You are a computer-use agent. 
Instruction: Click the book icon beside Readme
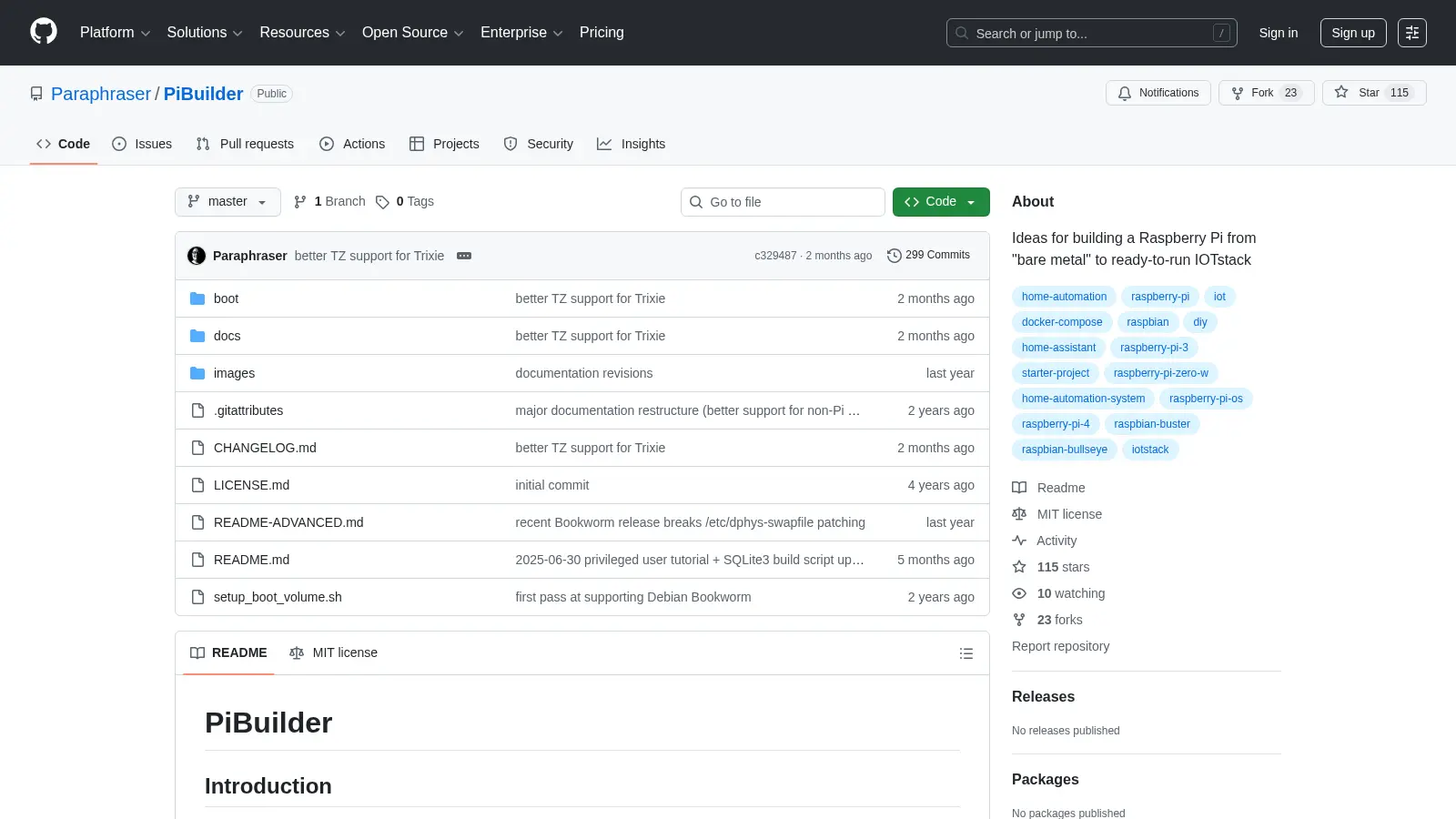1019,488
